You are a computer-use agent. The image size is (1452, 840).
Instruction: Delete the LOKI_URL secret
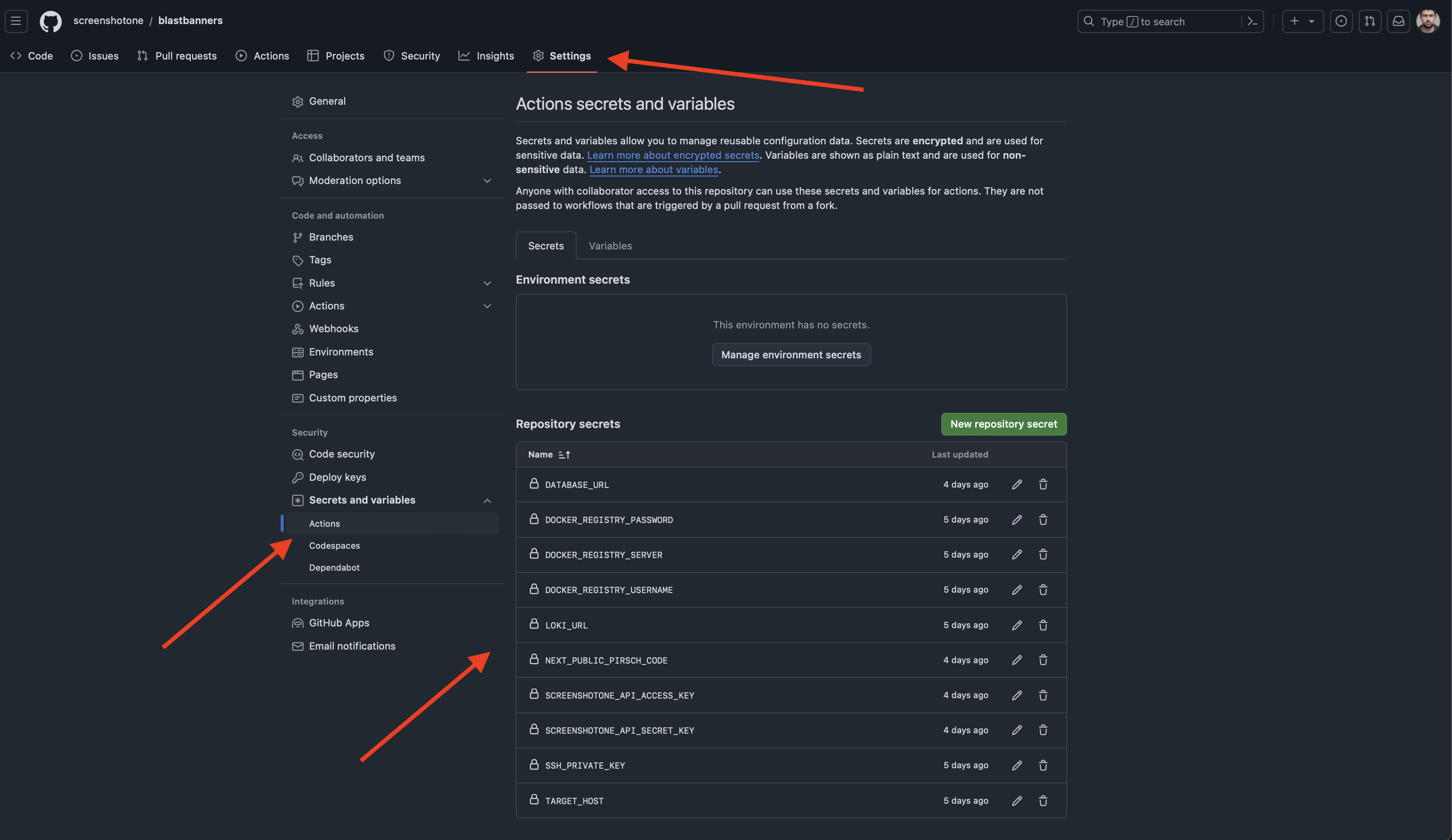1043,625
